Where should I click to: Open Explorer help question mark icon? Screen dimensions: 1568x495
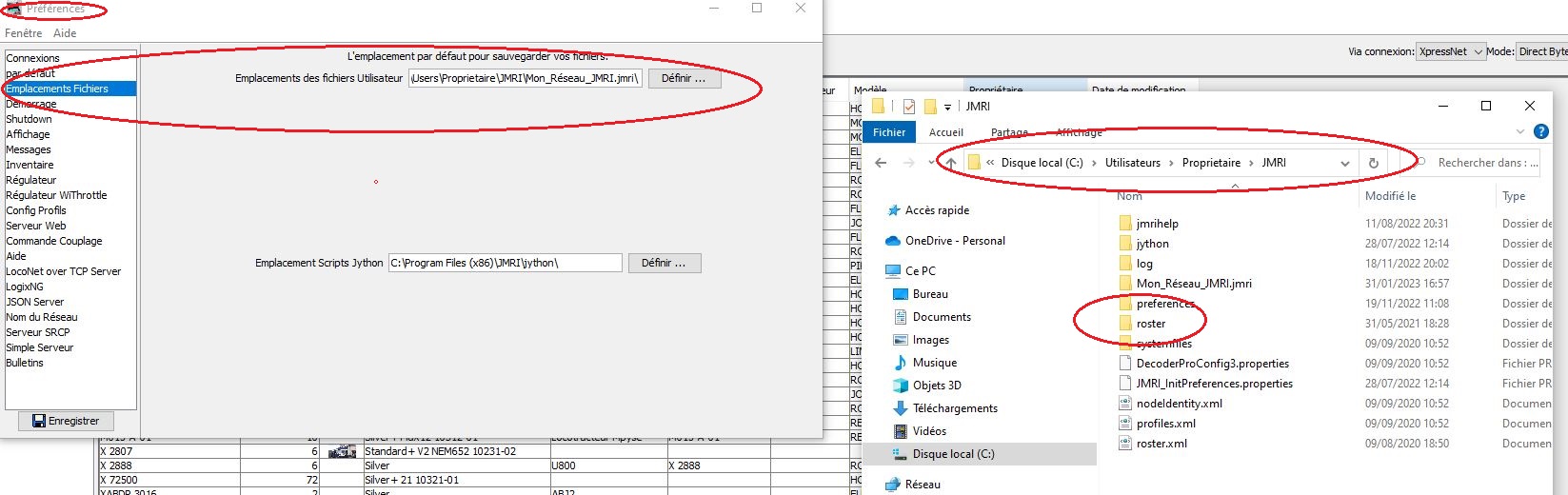(x=1541, y=132)
